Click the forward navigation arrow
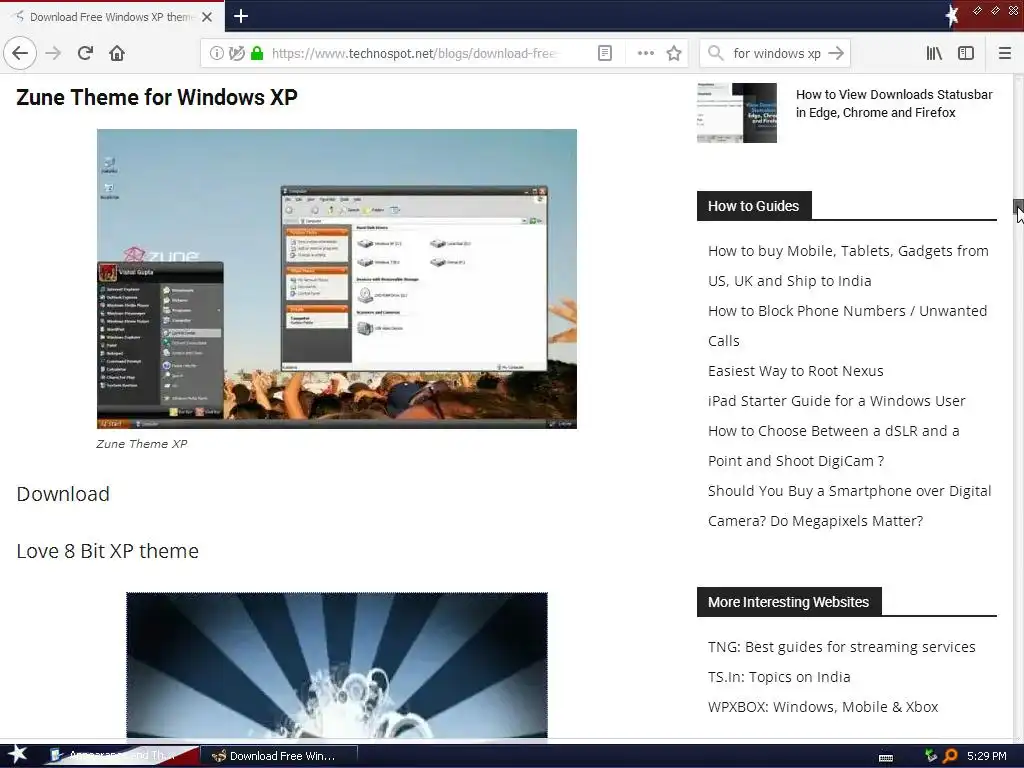 [x=54, y=53]
